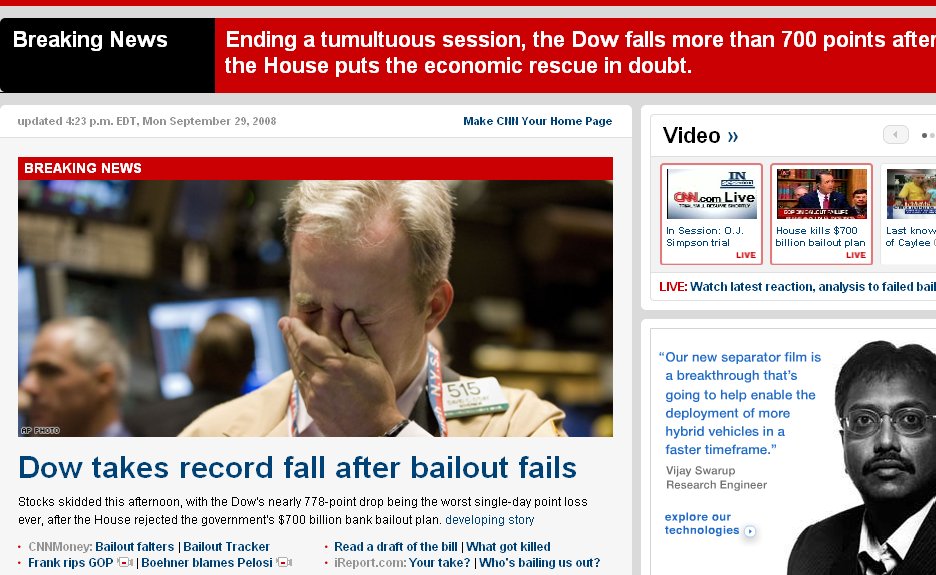The height and width of the screenshot is (575, 936).
Task: Click LIVE Watch latest reaction link
Action: click(797, 287)
